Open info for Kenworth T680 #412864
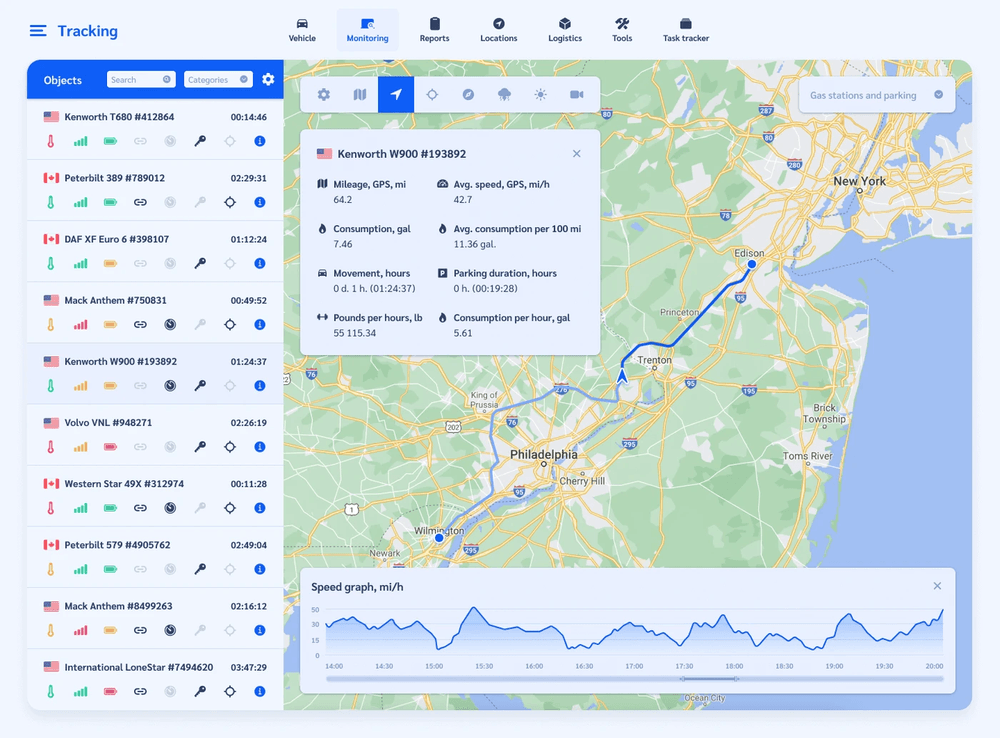The height and width of the screenshot is (738, 1000). click(259, 142)
